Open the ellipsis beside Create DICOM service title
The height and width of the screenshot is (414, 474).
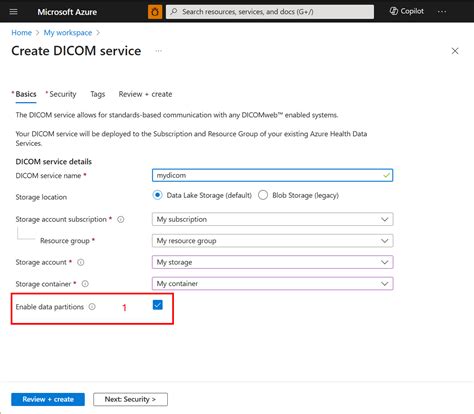159,51
